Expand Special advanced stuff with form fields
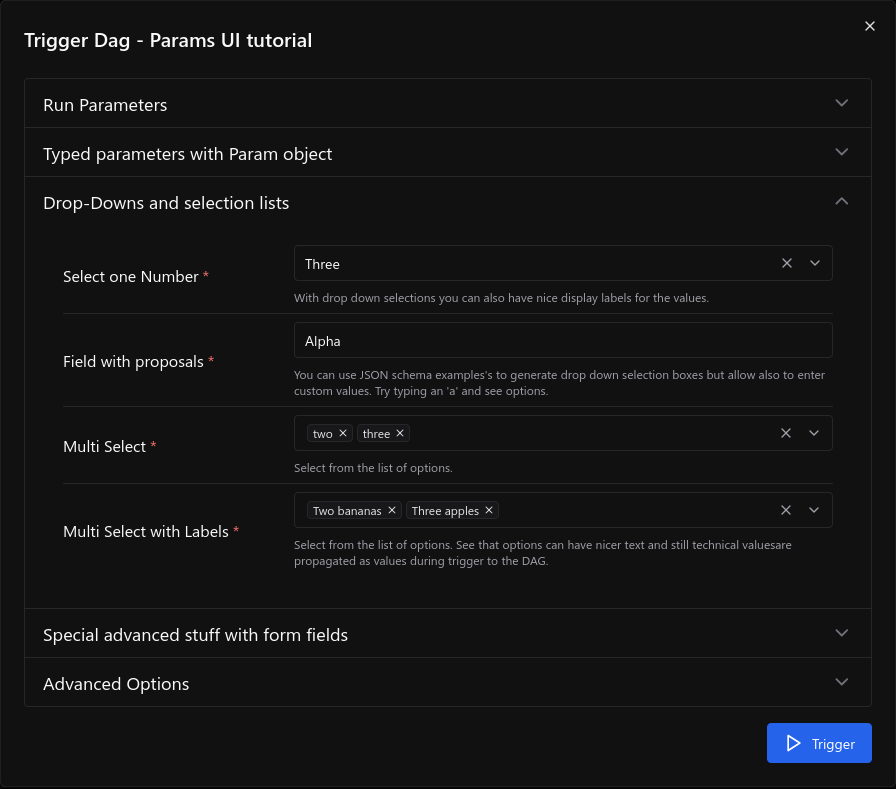The width and height of the screenshot is (896, 789). pos(447,634)
